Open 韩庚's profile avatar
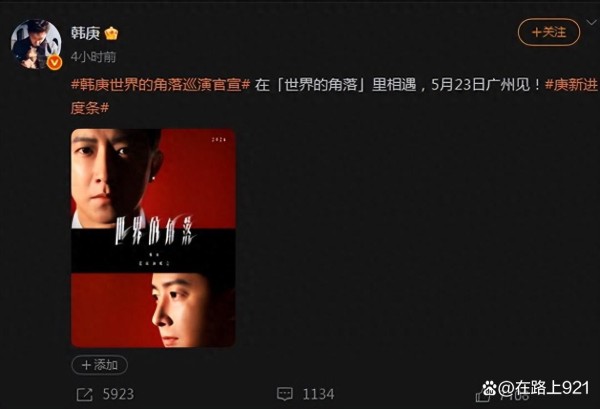600x409 pixels. 36,44
